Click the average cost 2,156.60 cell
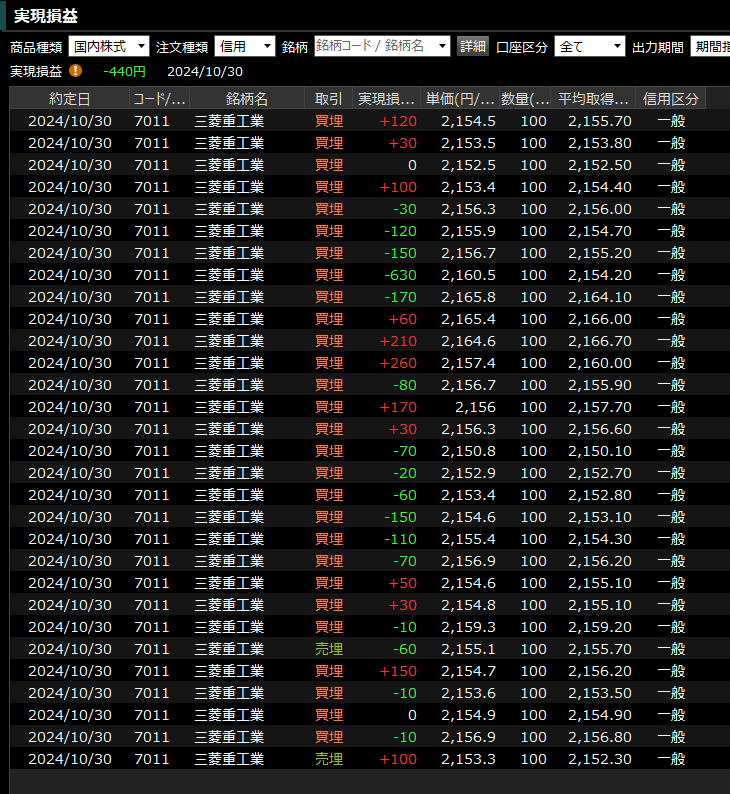The height and width of the screenshot is (794, 730). pyautogui.click(x=600, y=429)
